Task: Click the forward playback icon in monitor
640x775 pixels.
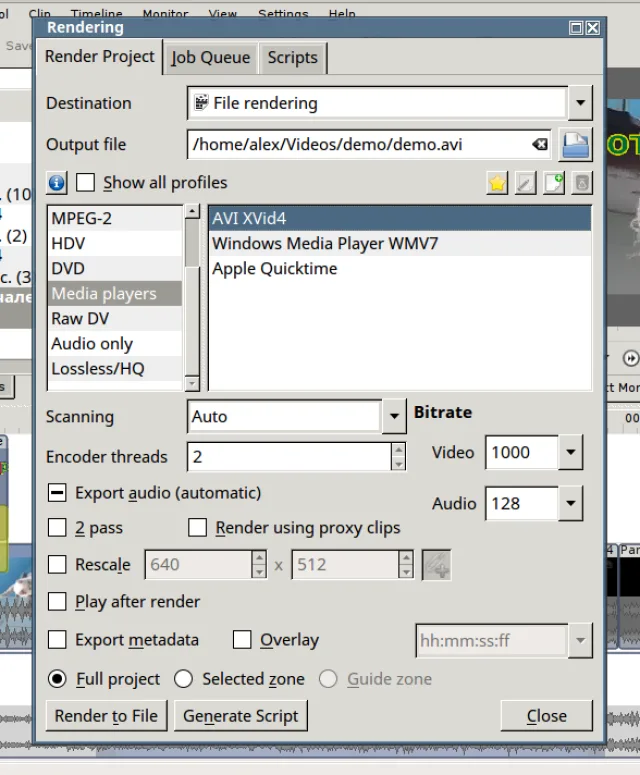Action: [631, 358]
